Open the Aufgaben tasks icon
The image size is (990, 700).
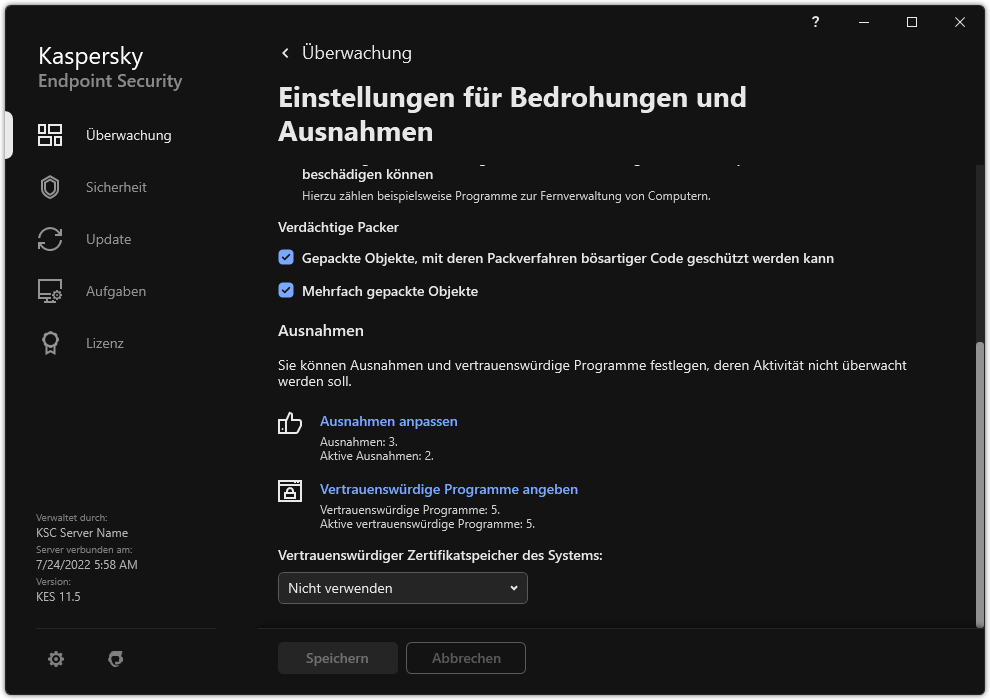click(50, 291)
